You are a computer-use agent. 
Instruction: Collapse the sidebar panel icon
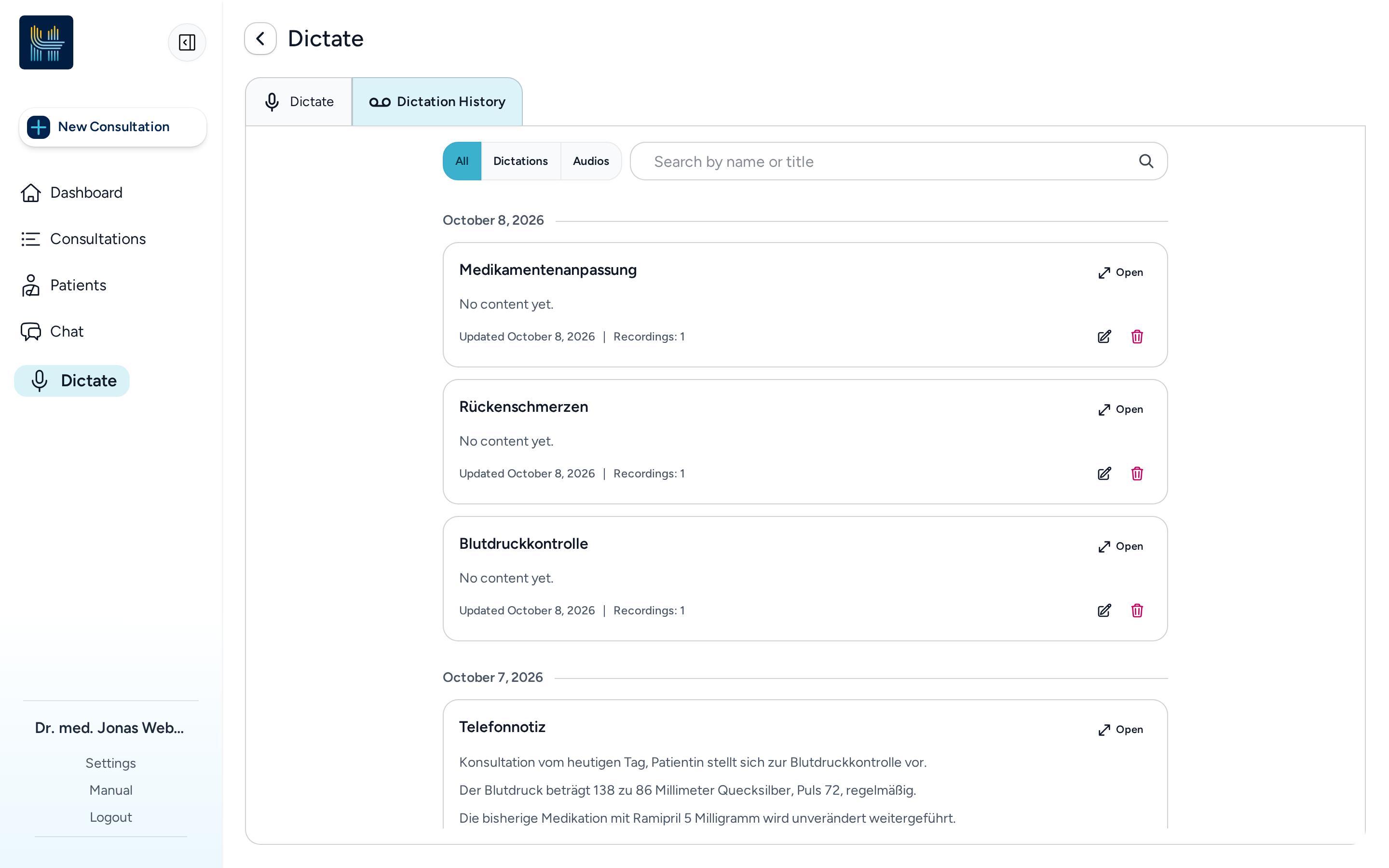tap(187, 42)
